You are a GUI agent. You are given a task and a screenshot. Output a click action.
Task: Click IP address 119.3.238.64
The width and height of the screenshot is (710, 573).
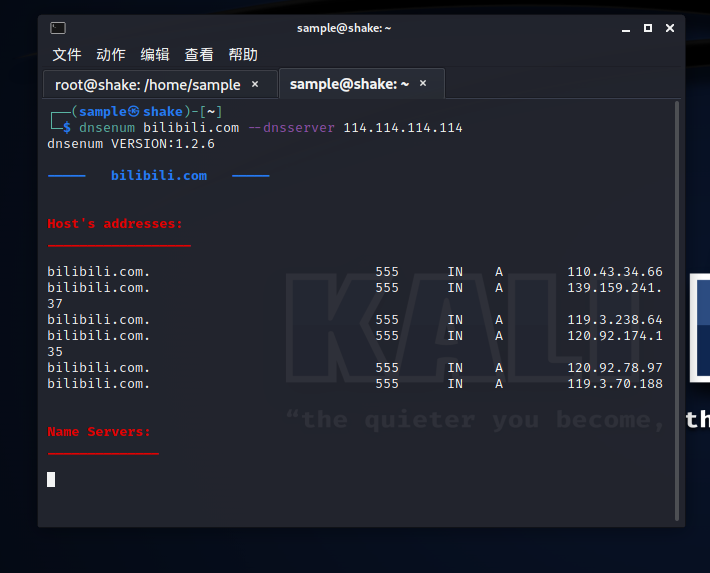(x=615, y=320)
